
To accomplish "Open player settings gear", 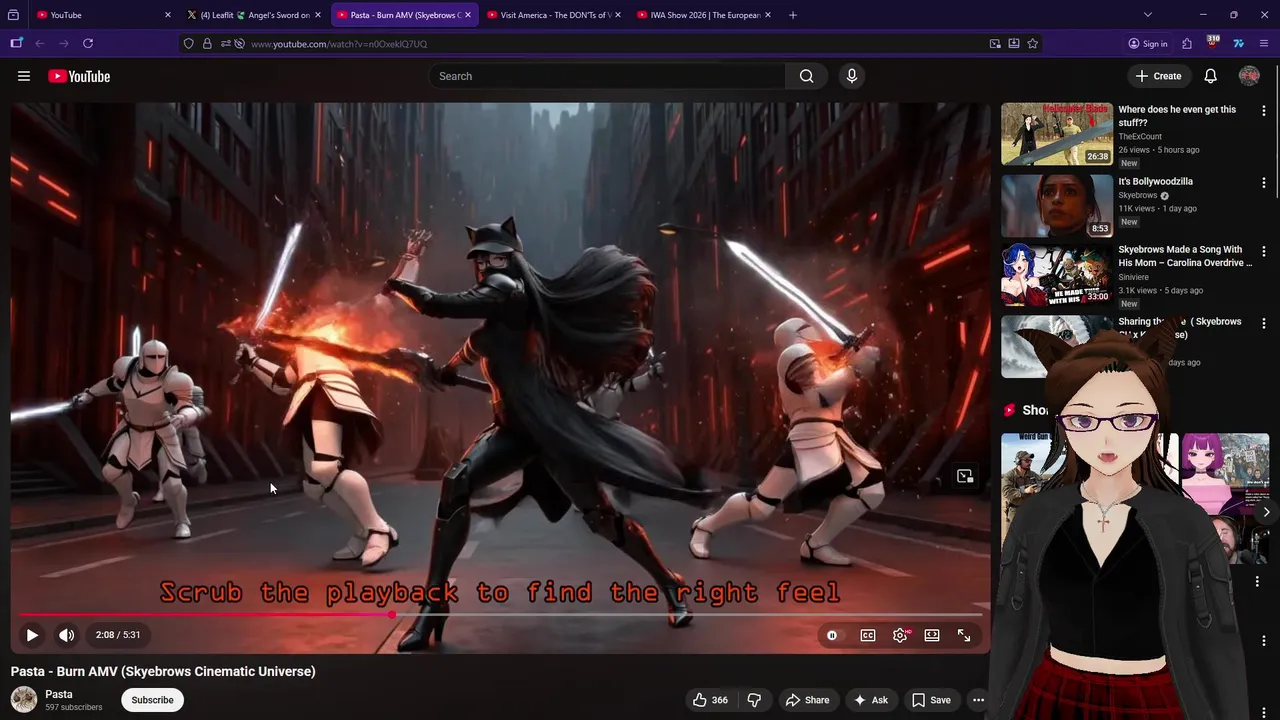I will pyautogui.click(x=900, y=635).
